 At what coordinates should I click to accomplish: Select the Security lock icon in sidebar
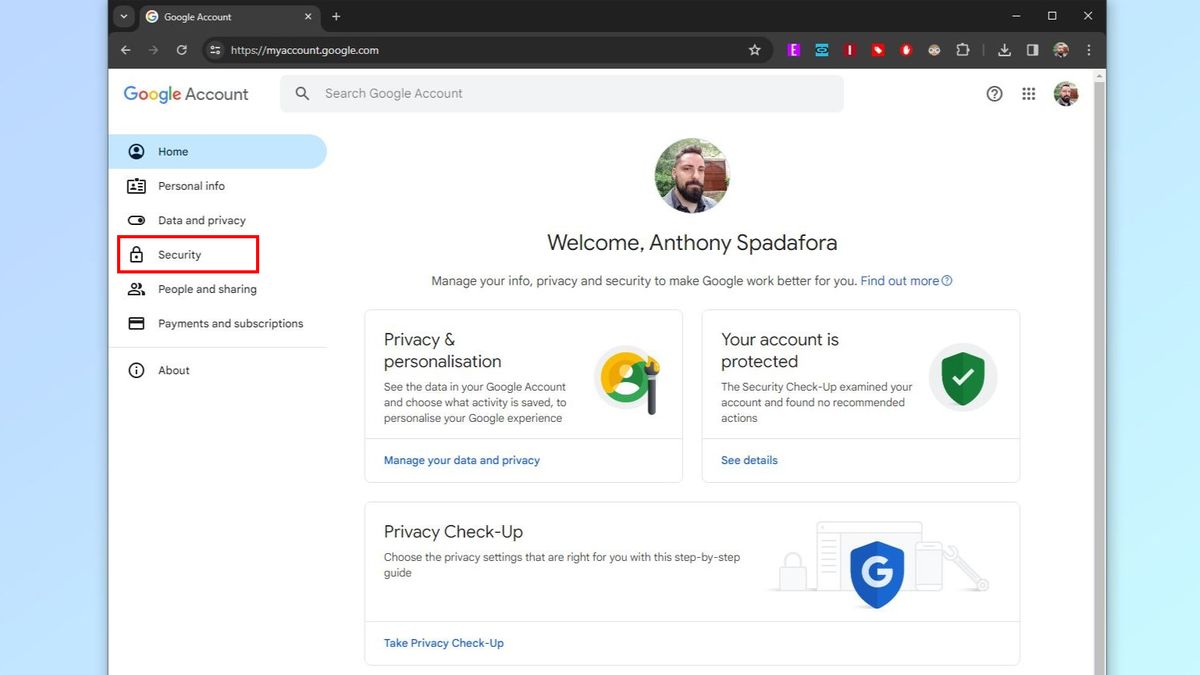click(136, 254)
